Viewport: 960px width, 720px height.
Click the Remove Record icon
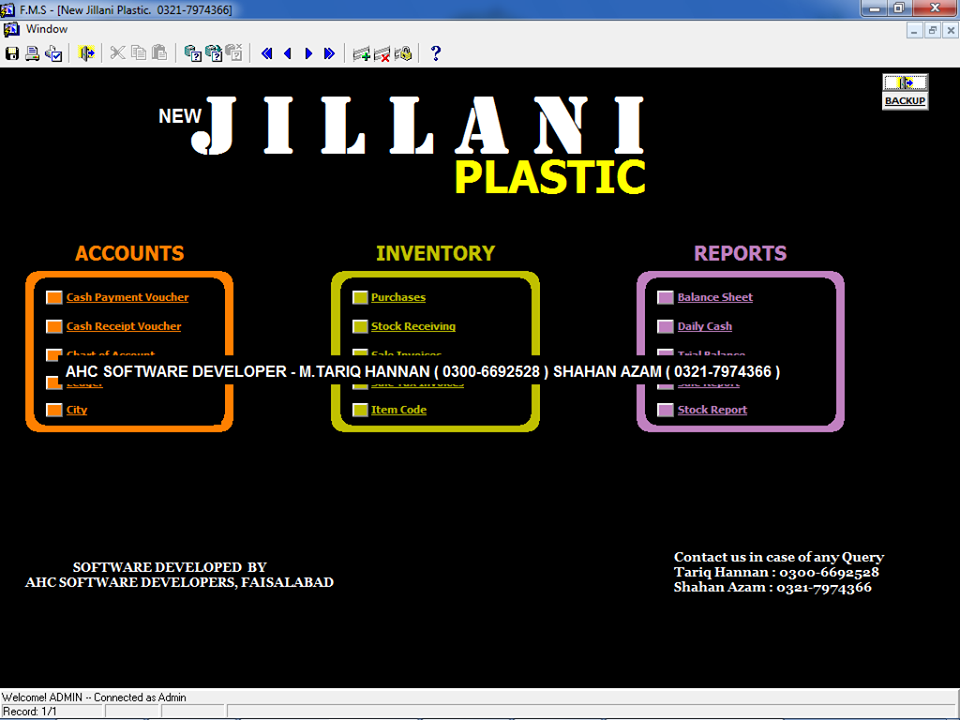pyautogui.click(x=382, y=53)
